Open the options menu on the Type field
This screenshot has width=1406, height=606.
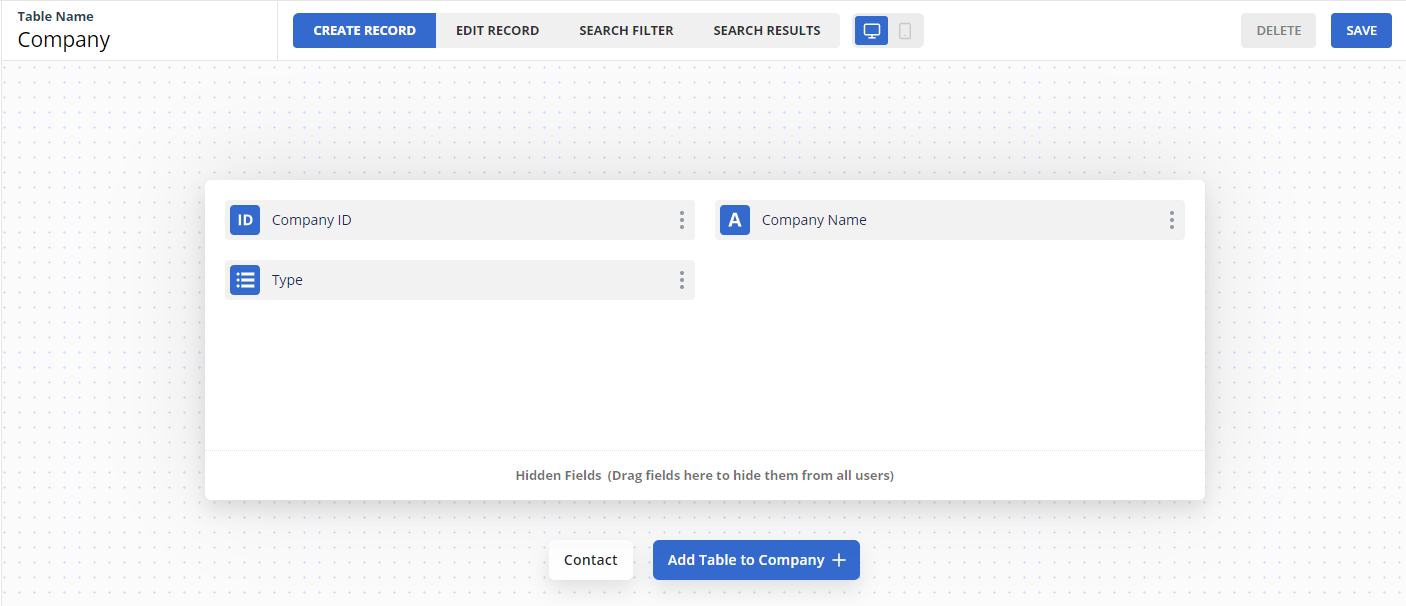(681, 280)
